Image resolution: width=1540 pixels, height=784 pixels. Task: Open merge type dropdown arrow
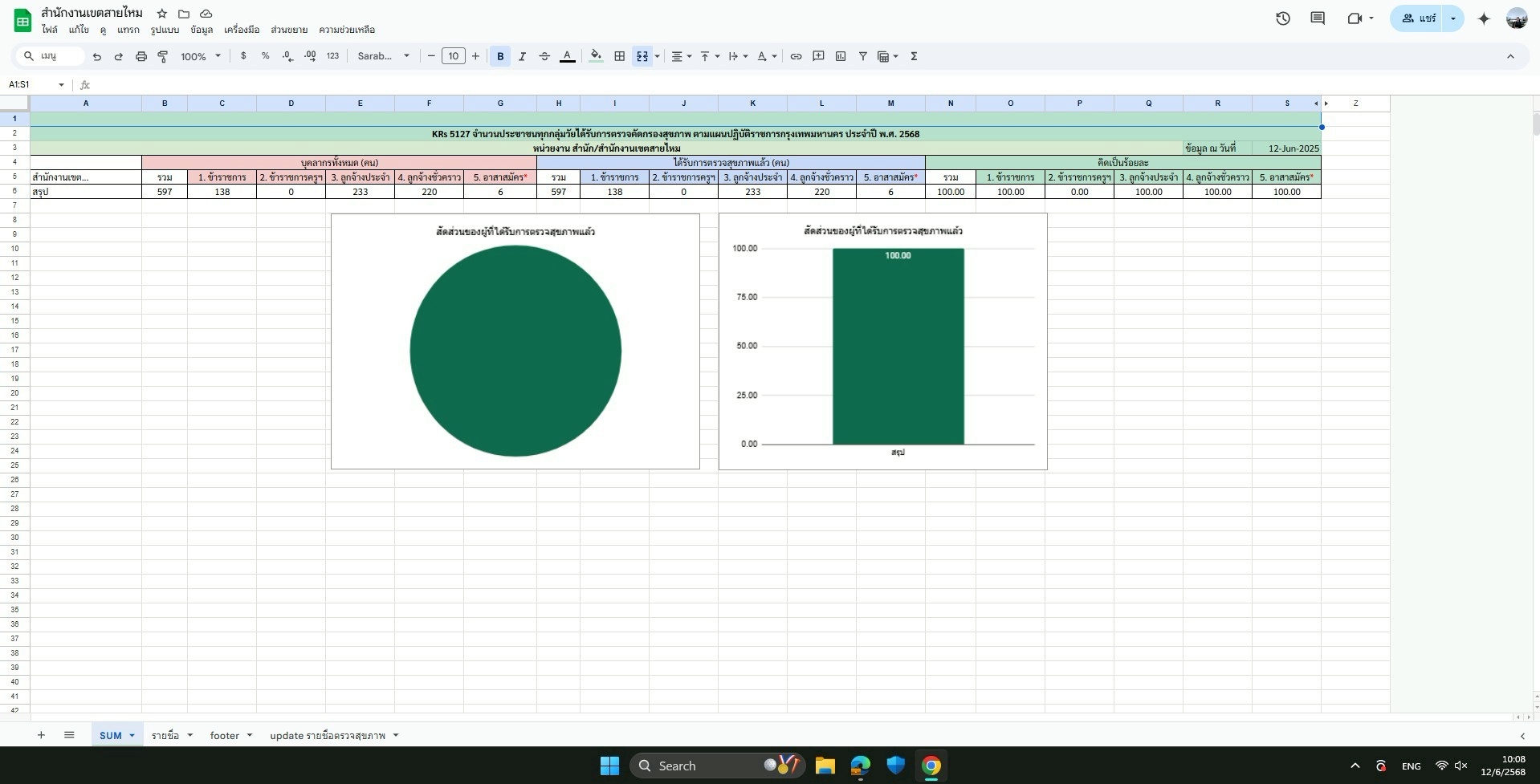(x=658, y=56)
